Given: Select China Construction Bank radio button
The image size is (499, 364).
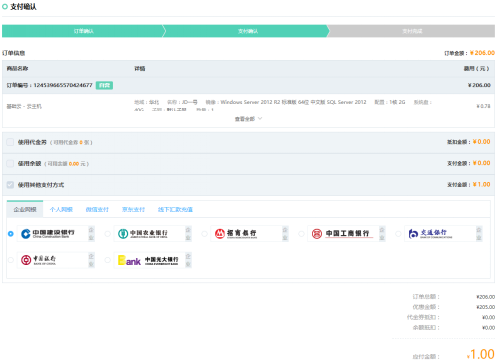Looking at the screenshot, I should pyautogui.click(x=11, y=234).
